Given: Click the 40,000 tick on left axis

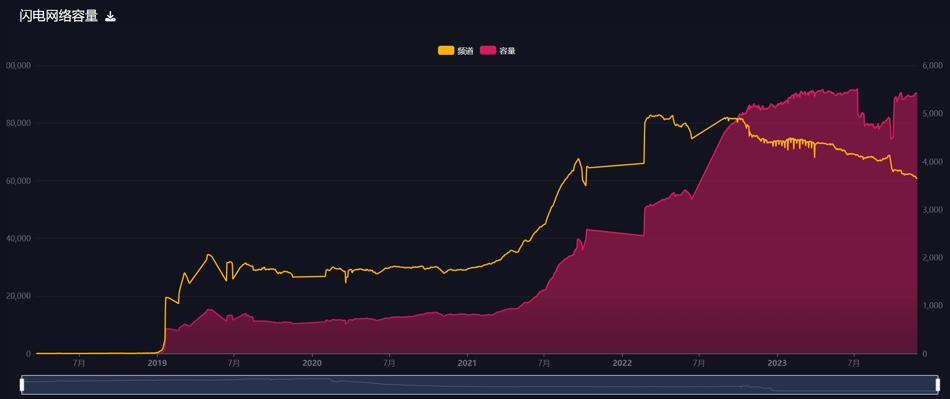Looking at the screenshot, I should [18, 239].
